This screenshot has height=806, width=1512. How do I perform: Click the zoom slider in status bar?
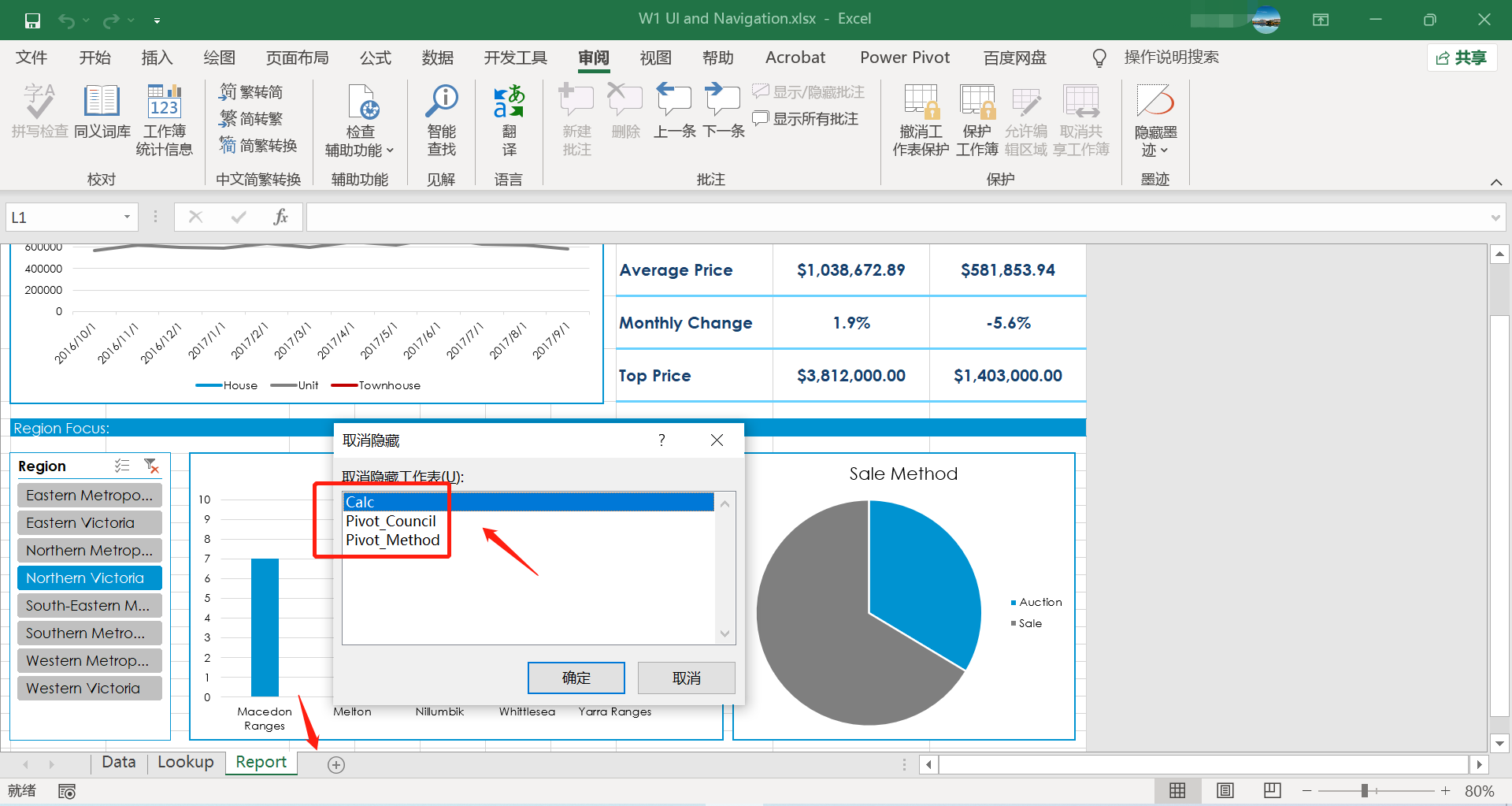tap(1365, 790)
